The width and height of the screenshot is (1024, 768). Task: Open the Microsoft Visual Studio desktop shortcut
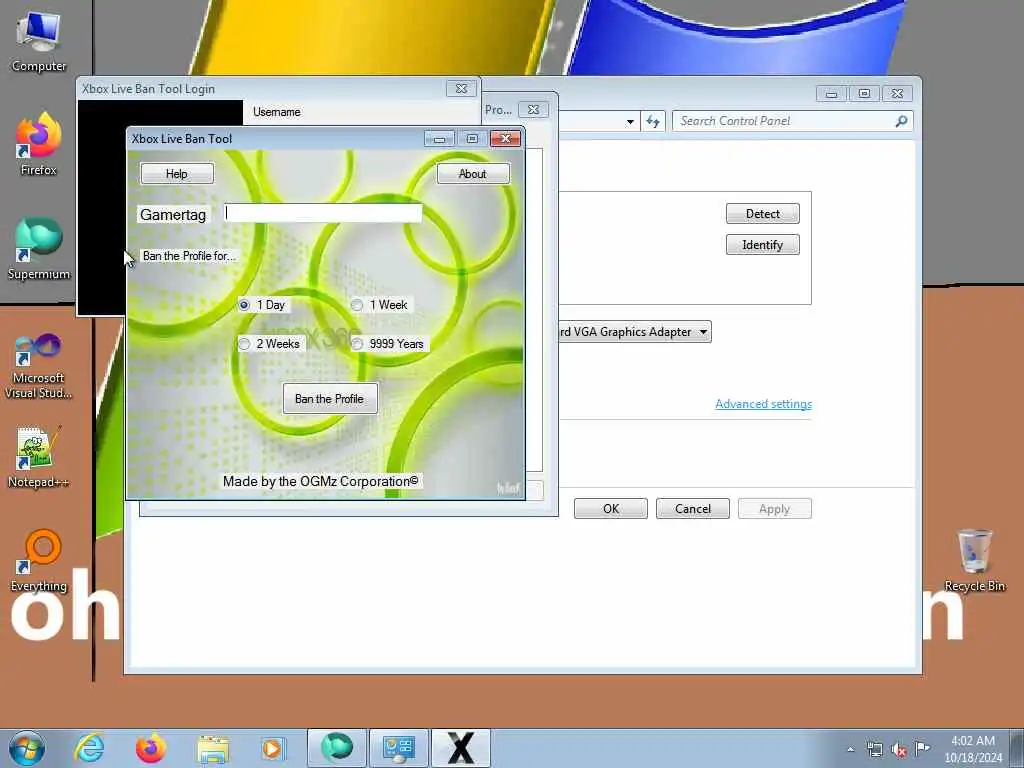pyautogui.click(x=39, y=366)
